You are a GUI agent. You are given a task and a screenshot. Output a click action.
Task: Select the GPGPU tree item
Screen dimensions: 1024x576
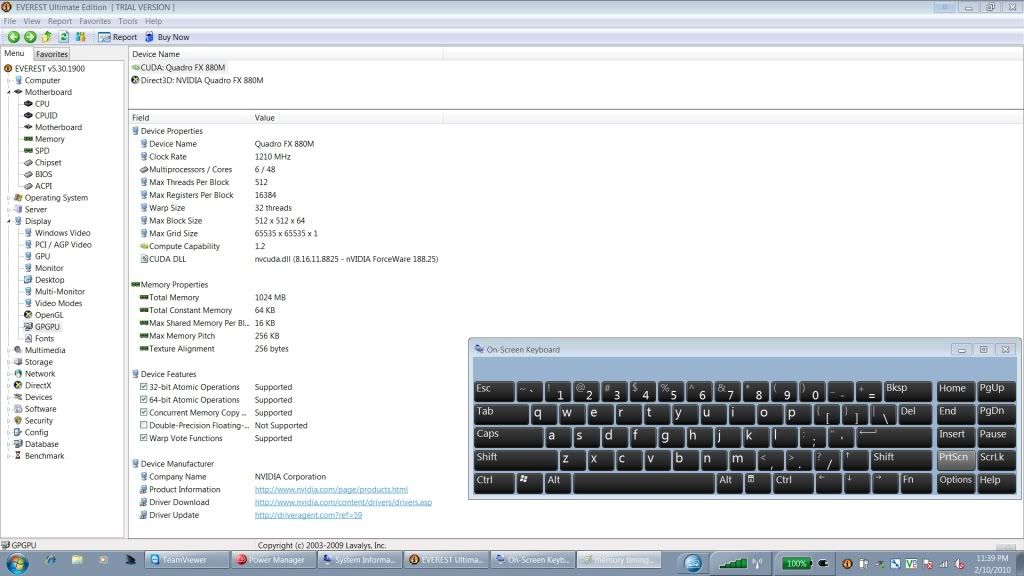point(47,327)
